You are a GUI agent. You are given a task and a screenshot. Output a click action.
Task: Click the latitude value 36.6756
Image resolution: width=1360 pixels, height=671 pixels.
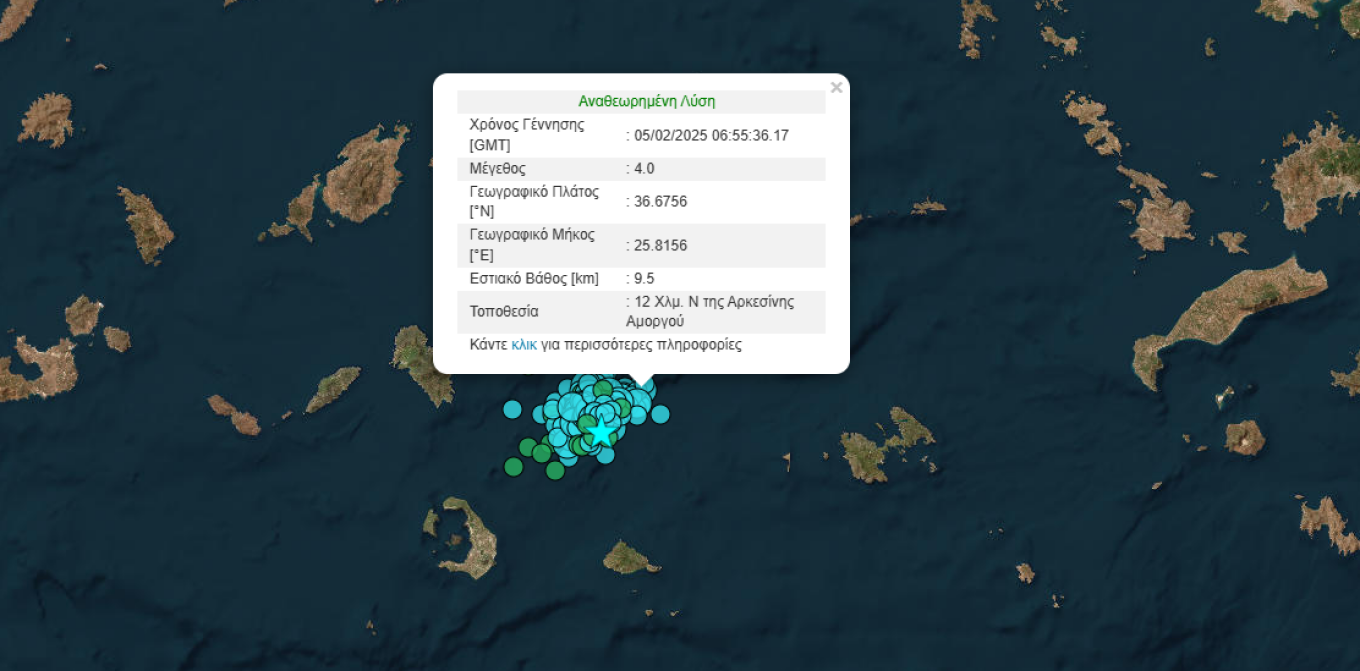click(x=660, y=201)
